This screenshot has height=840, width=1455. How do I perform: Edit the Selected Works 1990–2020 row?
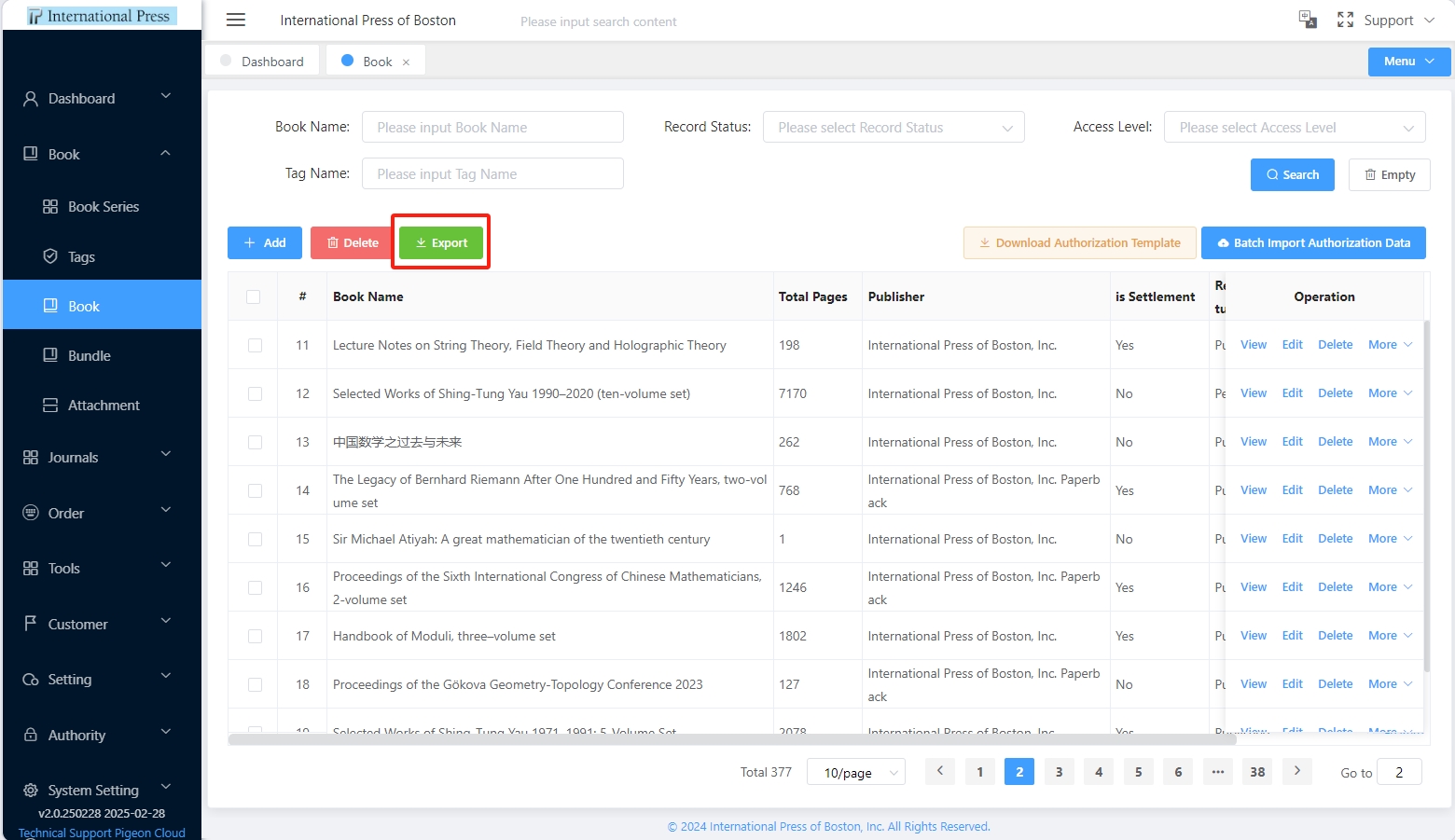(1292, 393)
